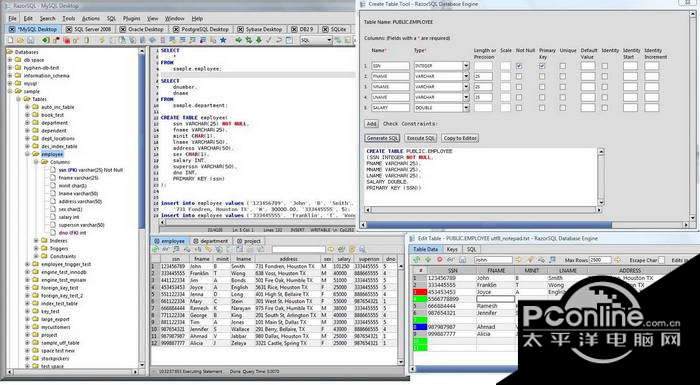Open the Actions menu
This screenshot has width=700, height=385.
(91, 18)
